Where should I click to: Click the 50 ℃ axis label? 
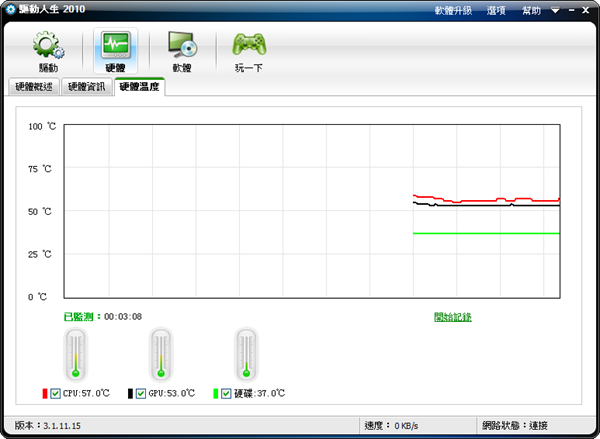40,212
